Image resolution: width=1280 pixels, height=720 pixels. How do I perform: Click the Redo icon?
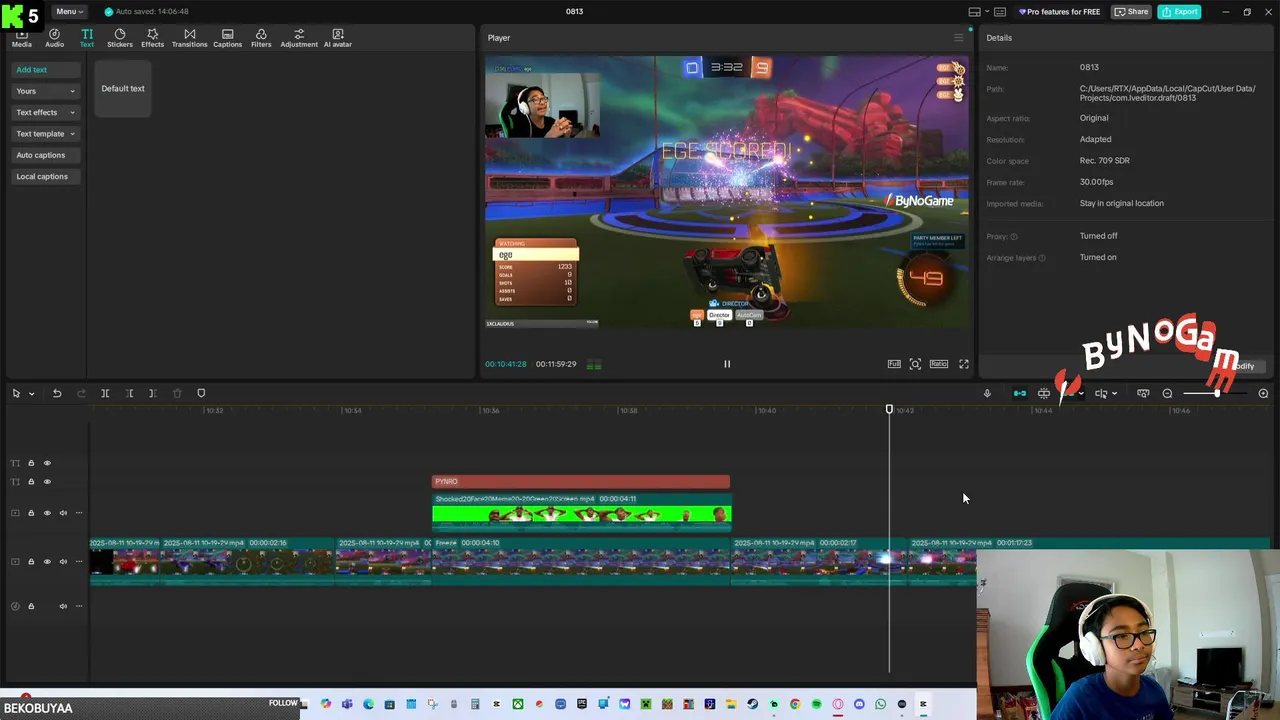tap(81, 393)
